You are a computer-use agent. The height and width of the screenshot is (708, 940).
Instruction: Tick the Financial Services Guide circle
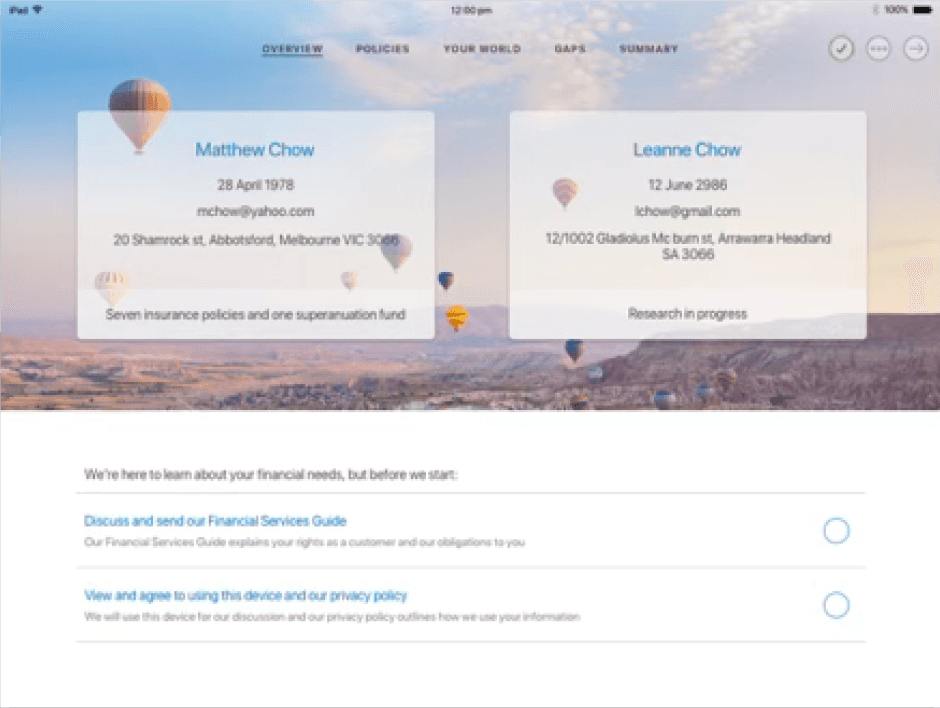point(836,531)
